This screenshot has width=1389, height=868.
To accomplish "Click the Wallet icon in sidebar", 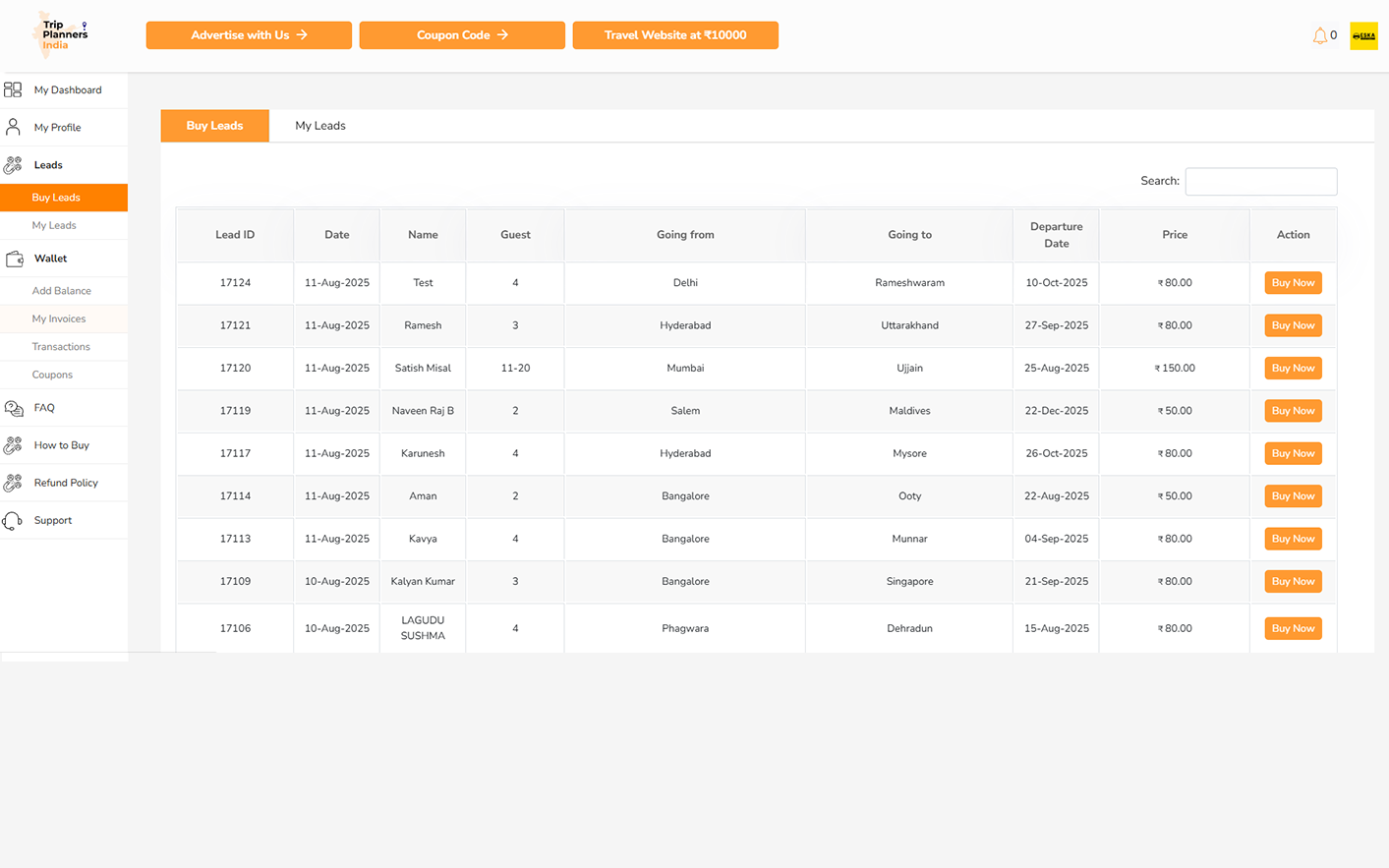I will (x=14, y=259).
